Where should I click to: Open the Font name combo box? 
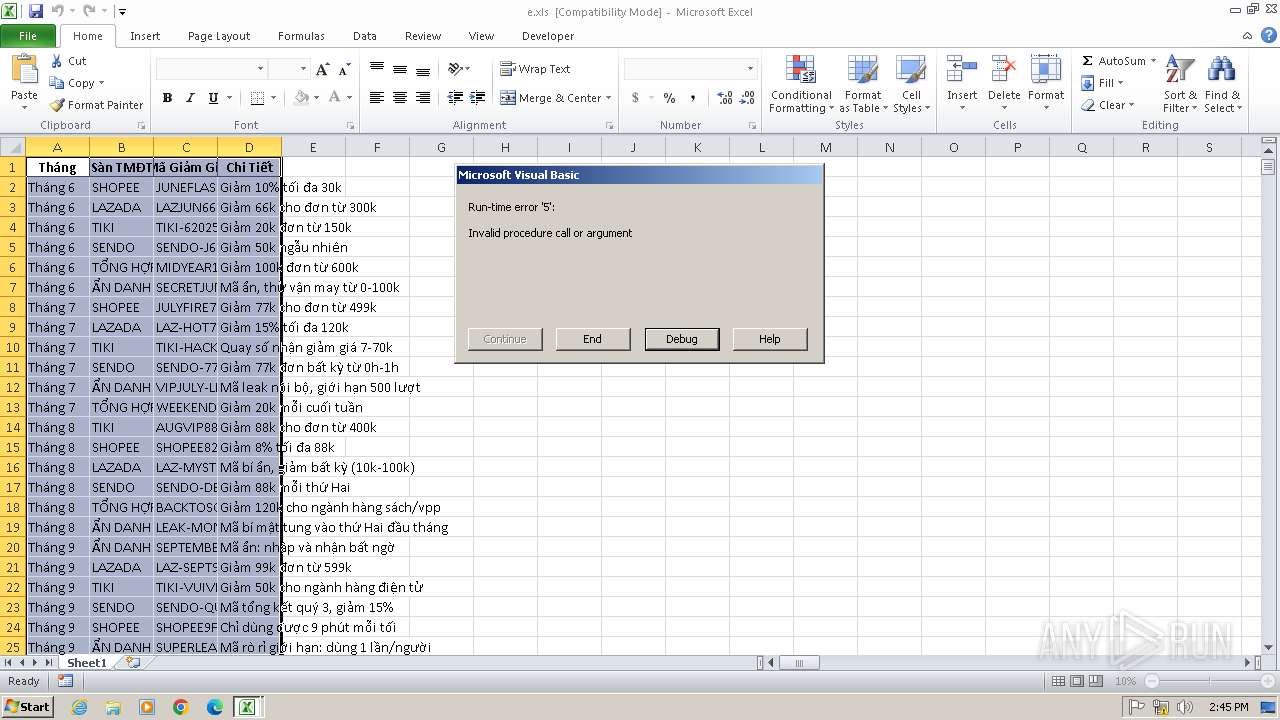(211, 69)
